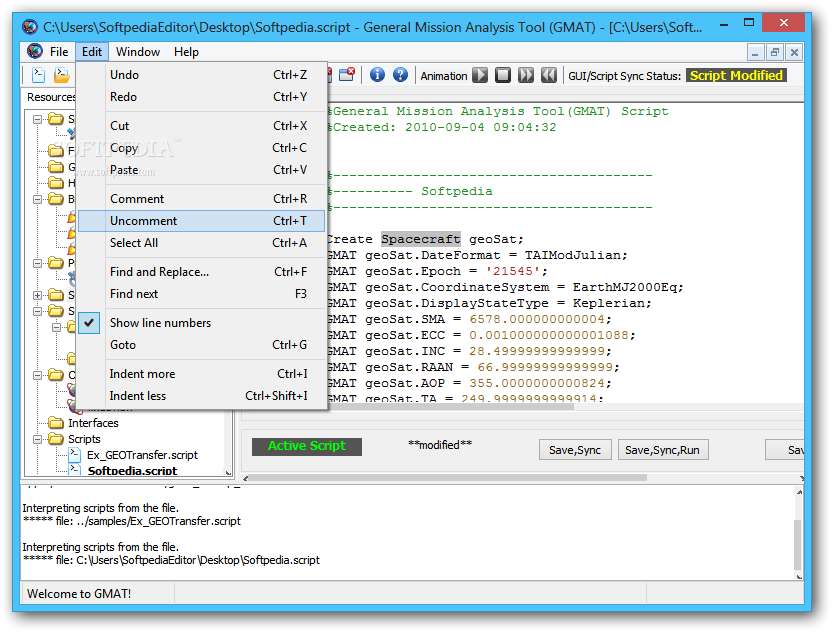The image size is (832, 632).
Task: Click the Open Script folder icon
Action: click(x=62, y=75)
